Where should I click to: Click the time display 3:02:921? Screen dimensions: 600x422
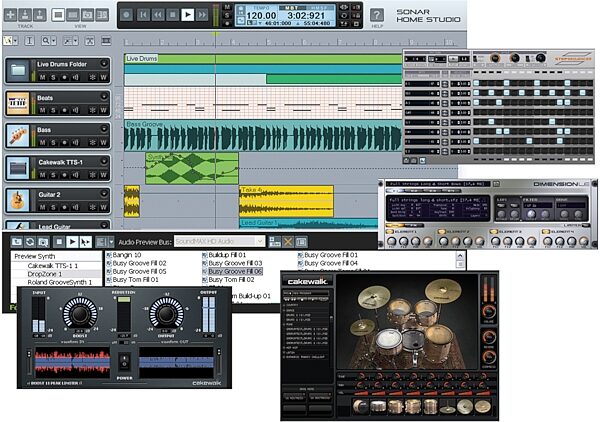pos(306,16)
